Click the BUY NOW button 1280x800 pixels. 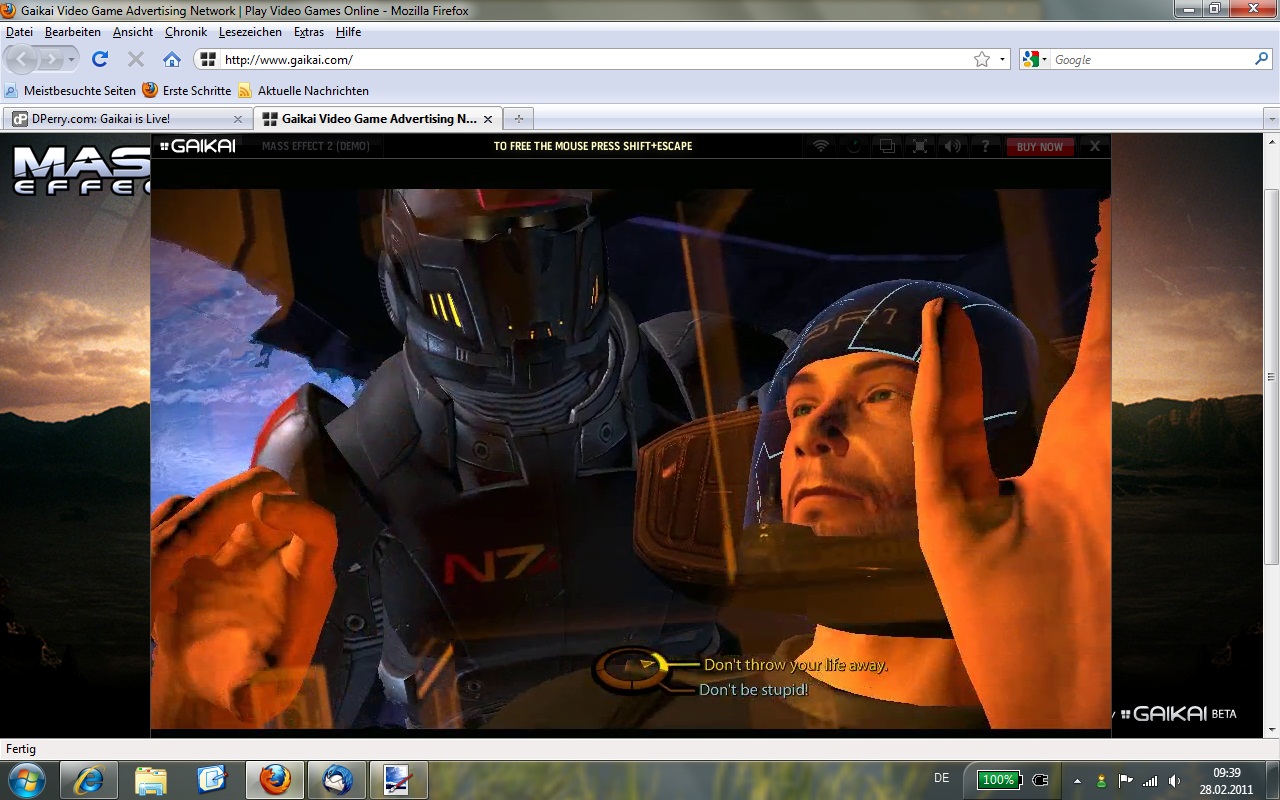coord(1040,146)
